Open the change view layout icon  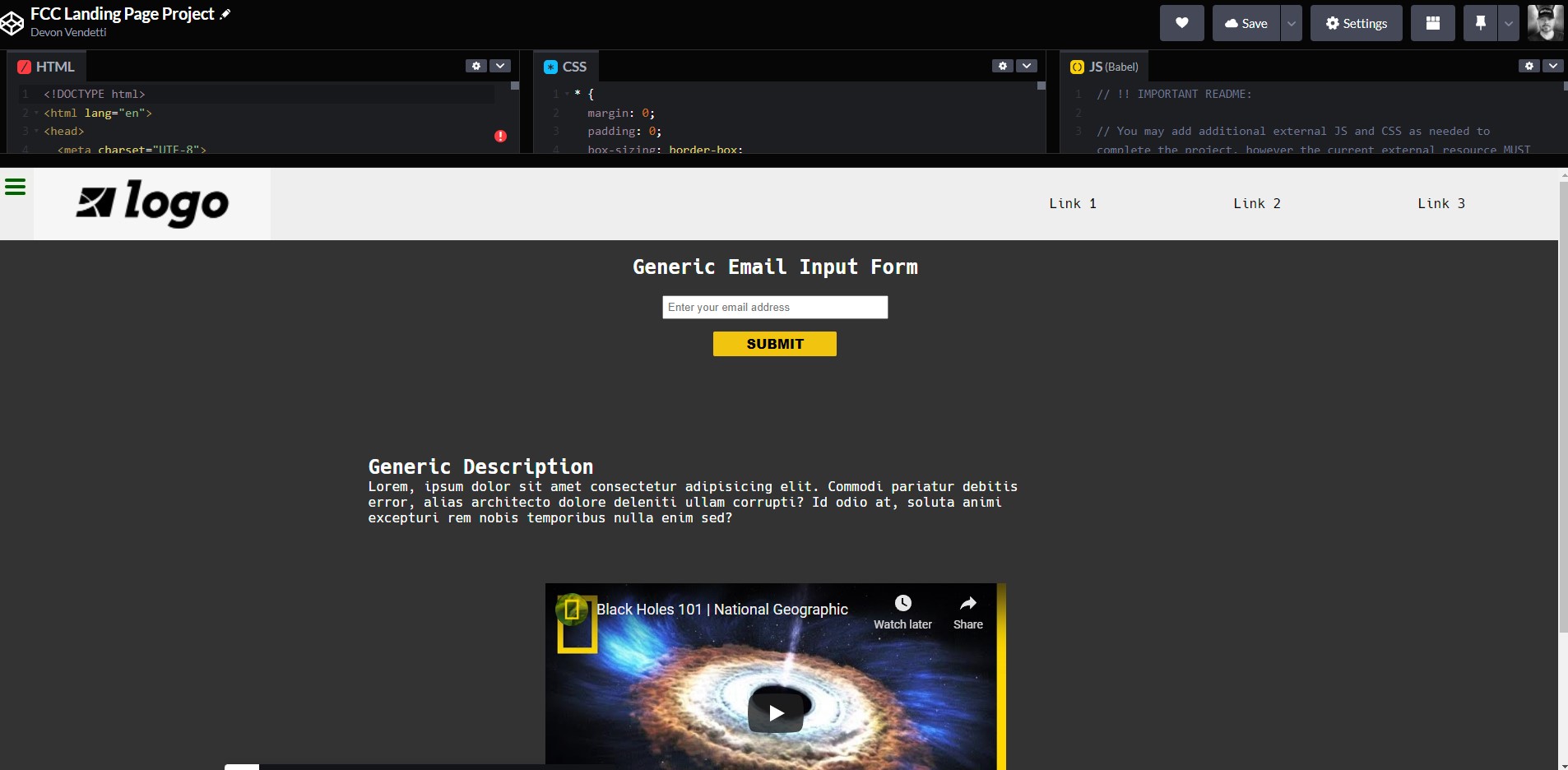(x=1432, y=23)
